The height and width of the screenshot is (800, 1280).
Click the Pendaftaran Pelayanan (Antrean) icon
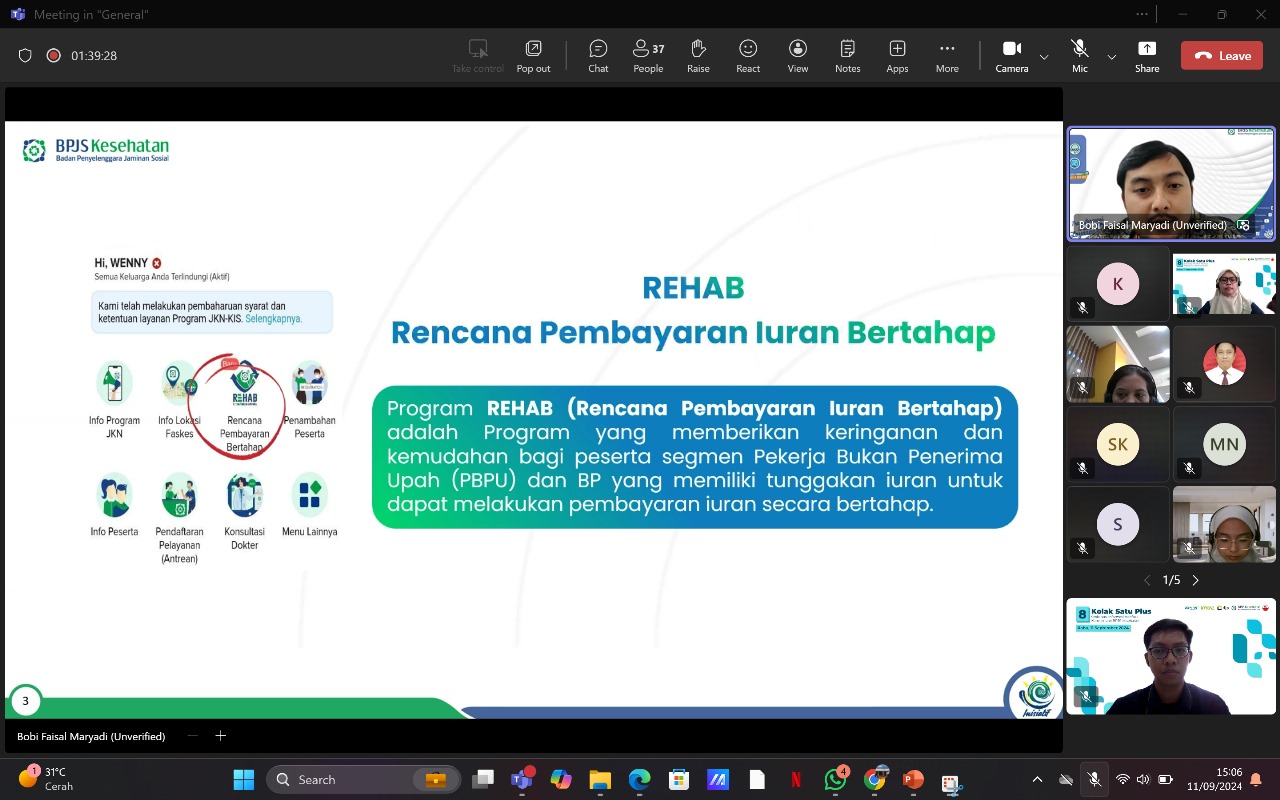[180, 495]
